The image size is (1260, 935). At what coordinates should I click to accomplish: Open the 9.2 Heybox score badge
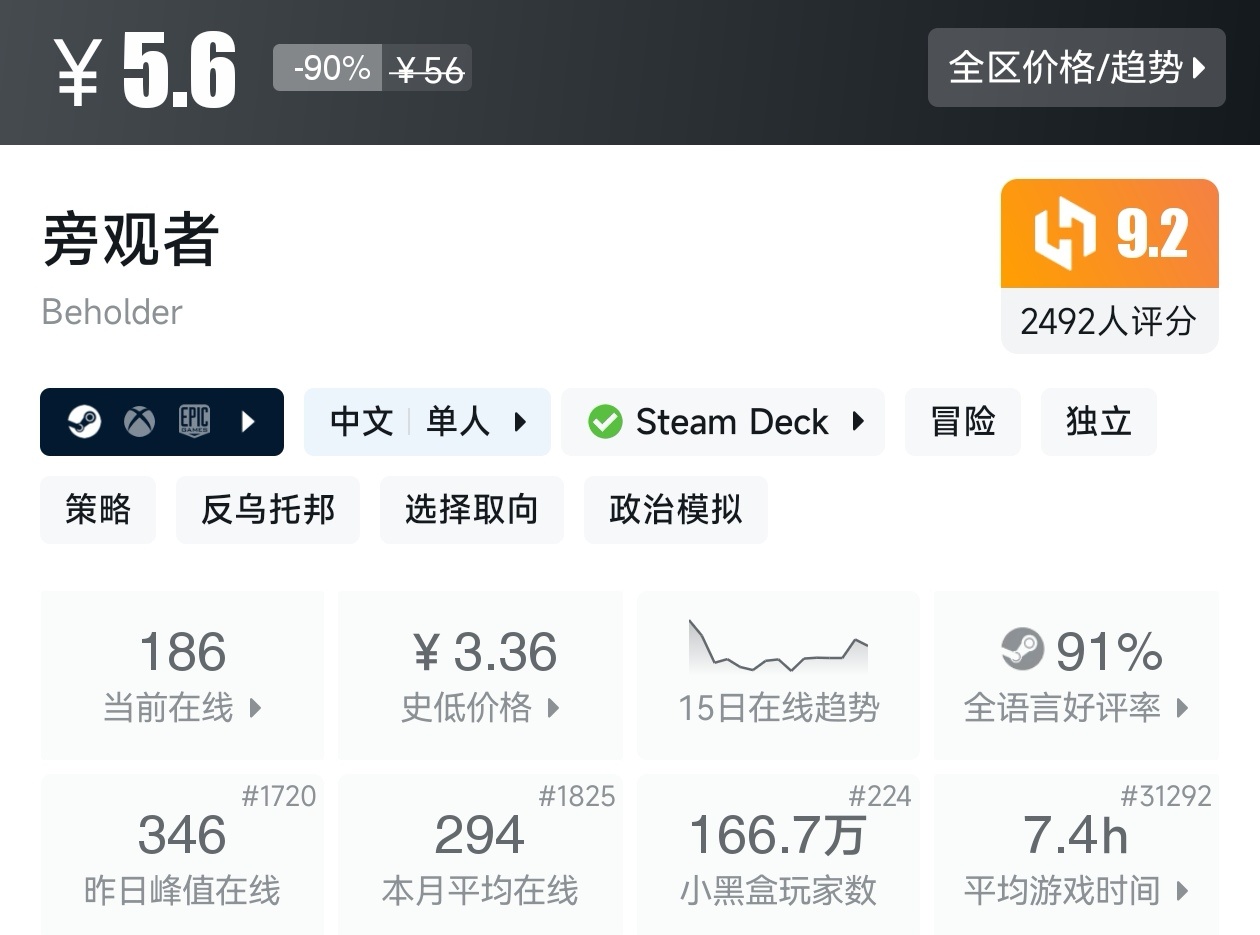tap(1110, 234)
